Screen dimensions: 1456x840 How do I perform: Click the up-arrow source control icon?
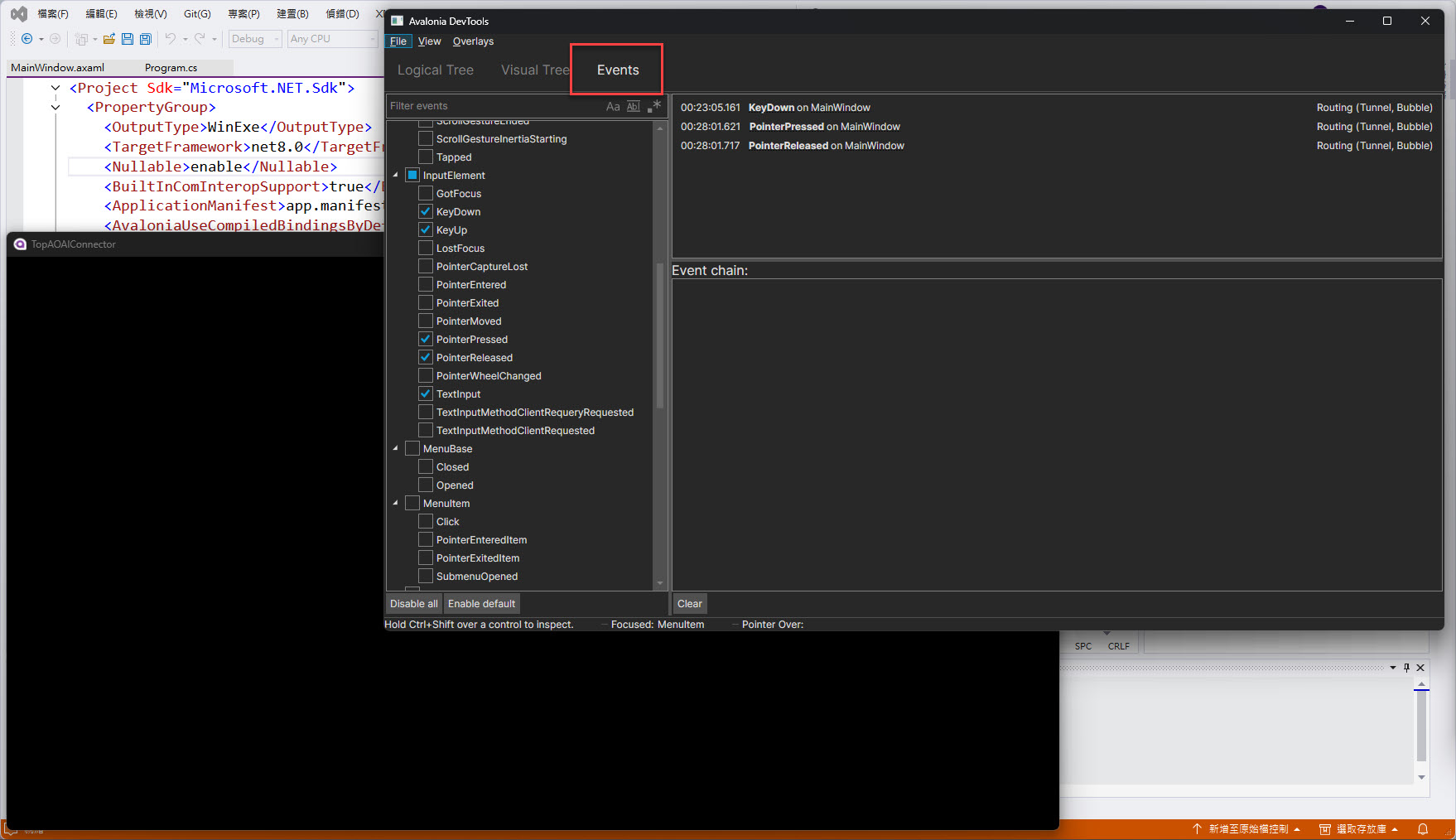point(1197,829)
